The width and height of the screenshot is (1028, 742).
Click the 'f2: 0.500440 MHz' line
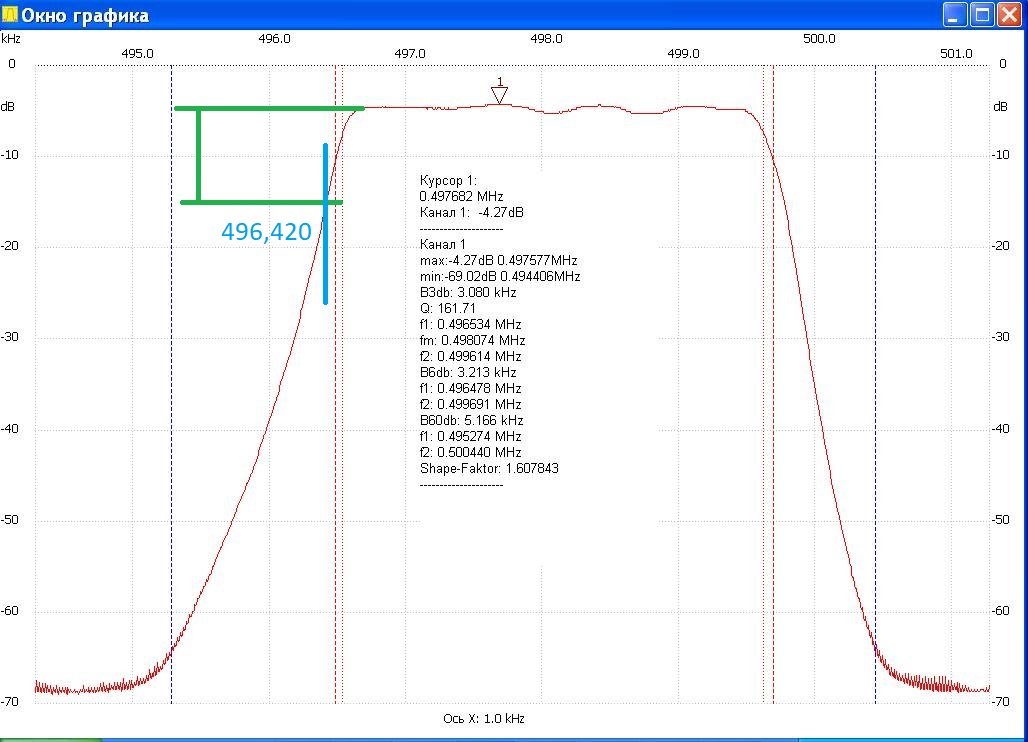click(x=470, y=452)
